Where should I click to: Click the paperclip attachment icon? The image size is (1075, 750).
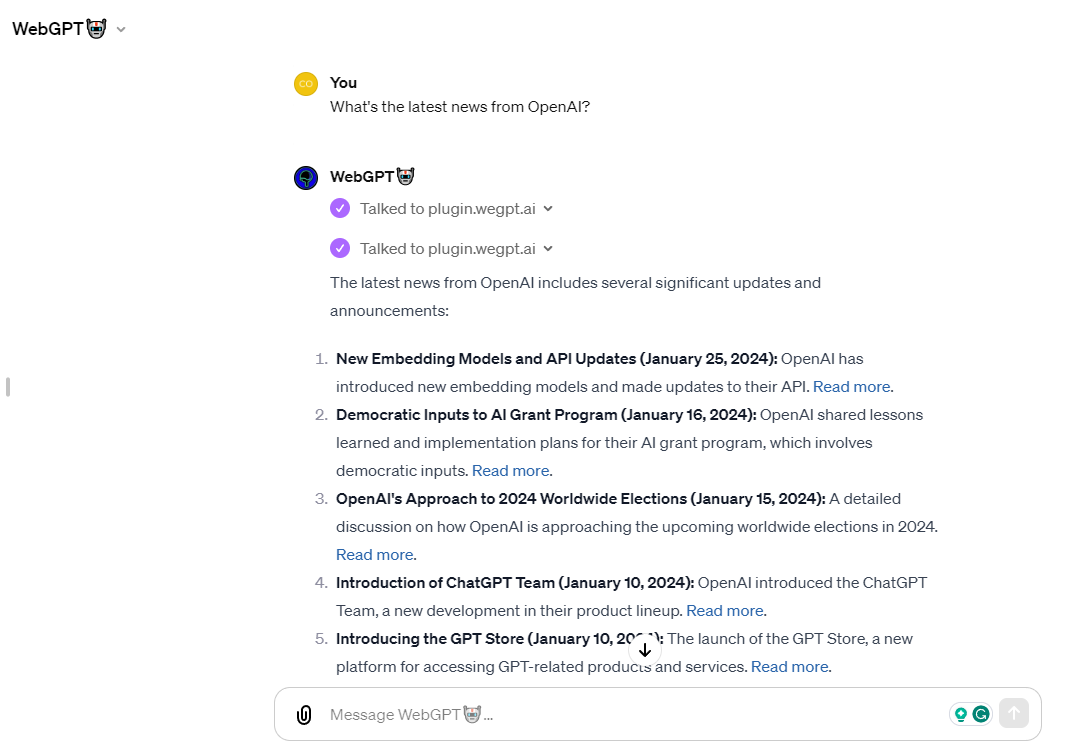[303, 714]
